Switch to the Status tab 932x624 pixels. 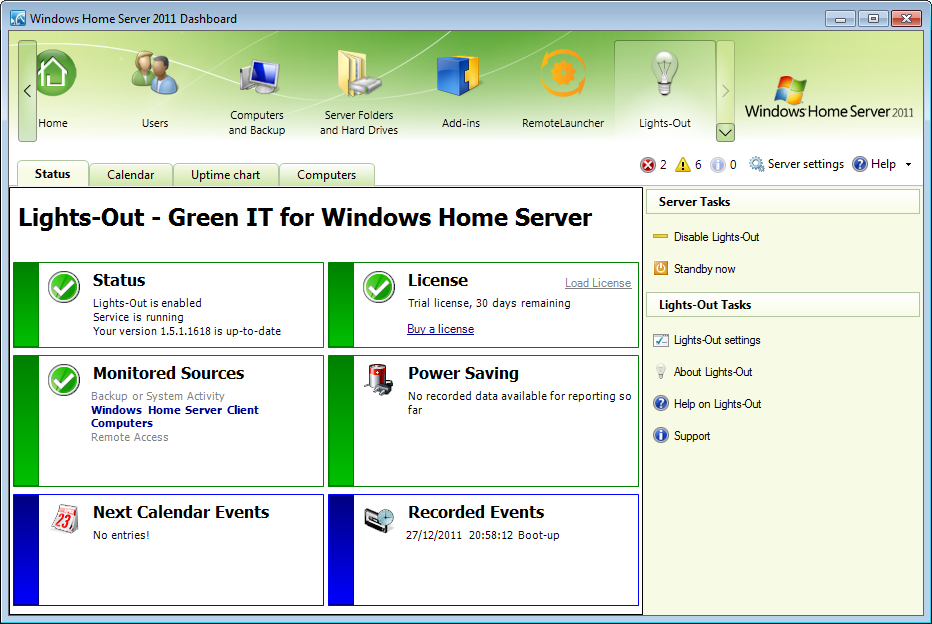52,174
